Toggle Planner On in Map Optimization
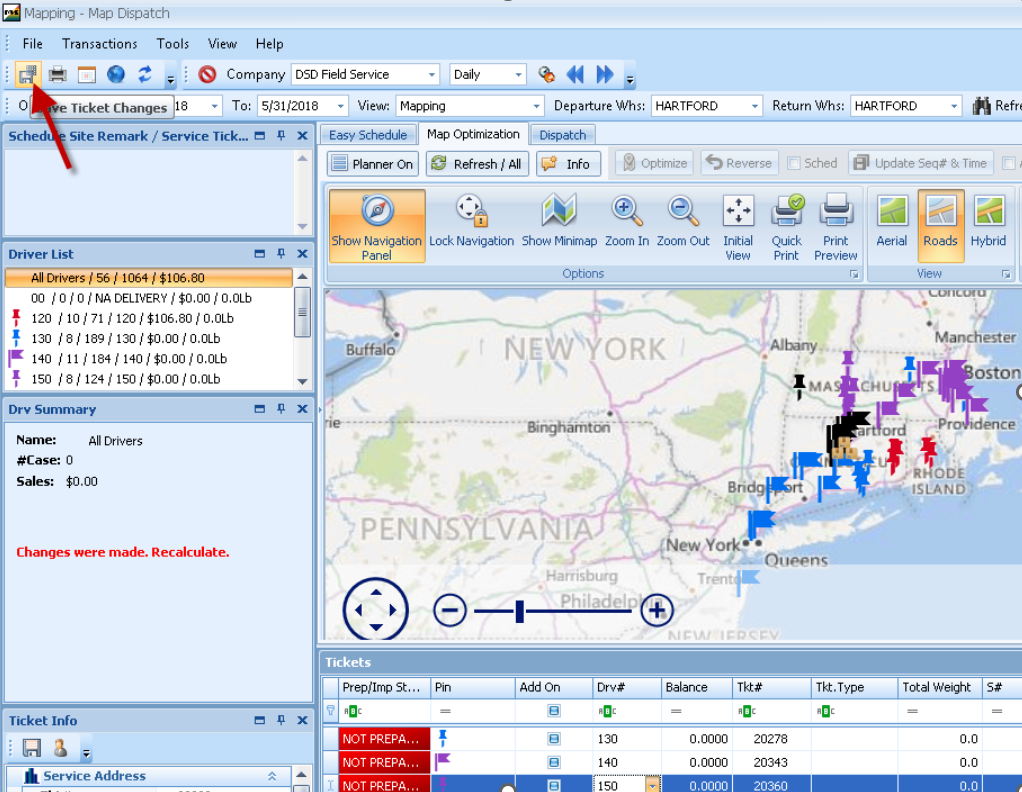 pos(371,162)
